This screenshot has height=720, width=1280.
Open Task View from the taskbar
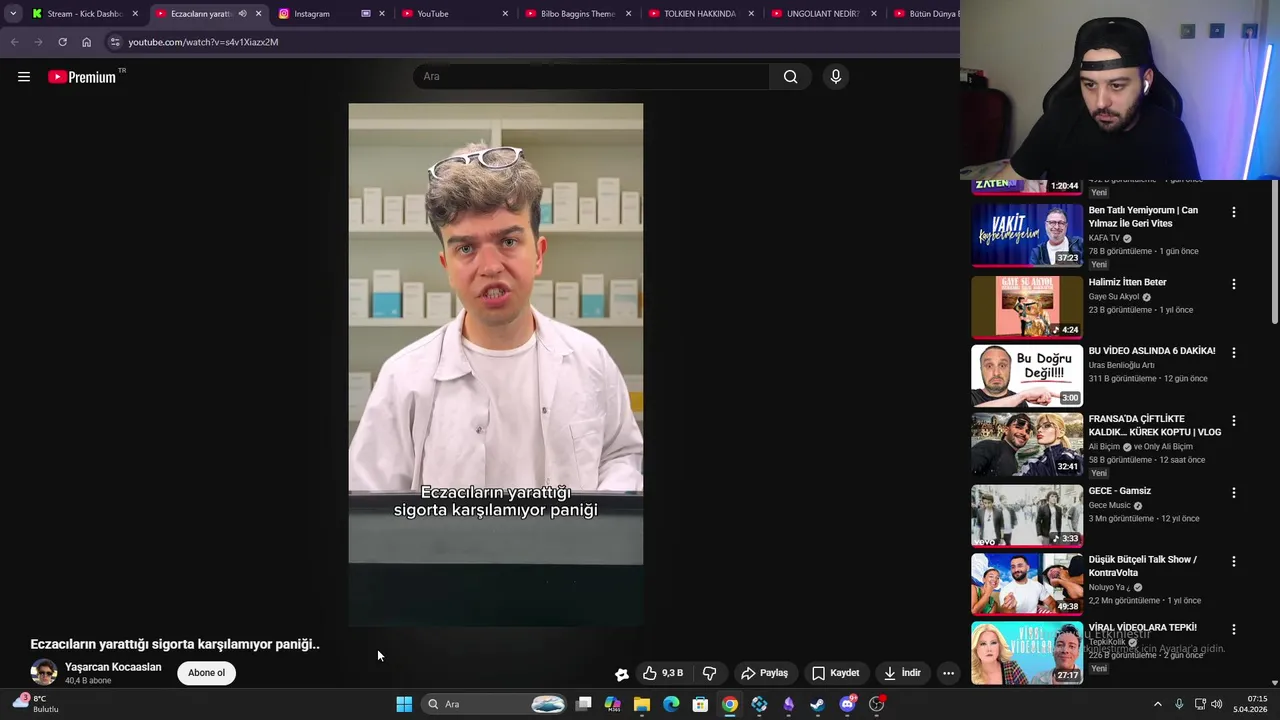584,704
